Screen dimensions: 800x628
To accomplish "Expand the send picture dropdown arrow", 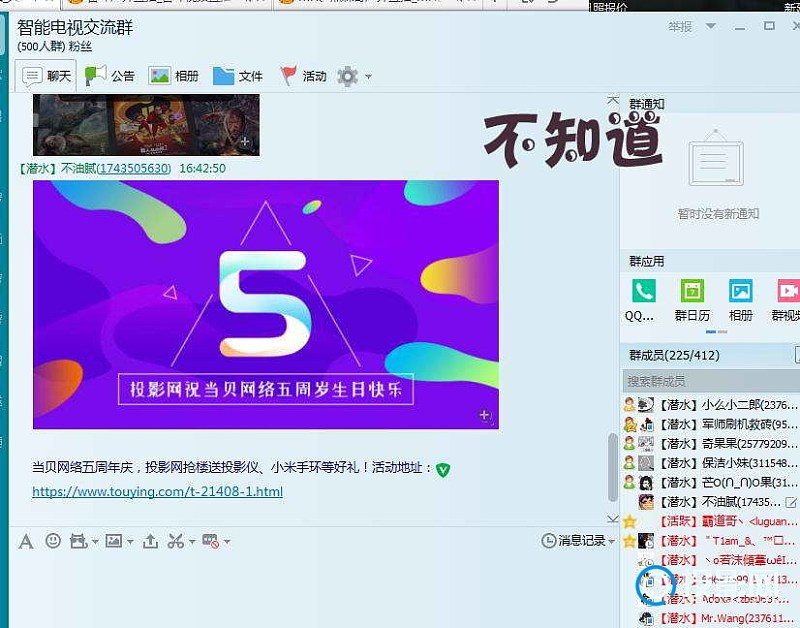I will coord(131,542).
